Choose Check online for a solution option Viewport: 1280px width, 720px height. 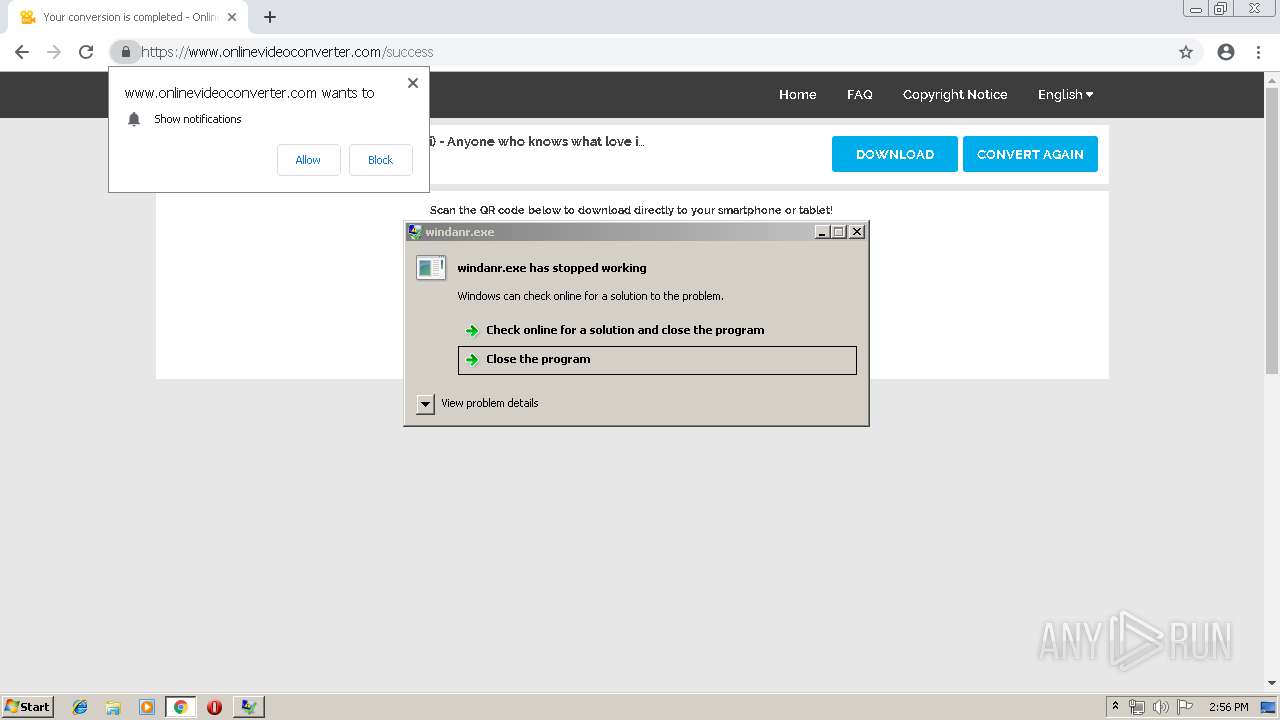(x=657, y=330)
